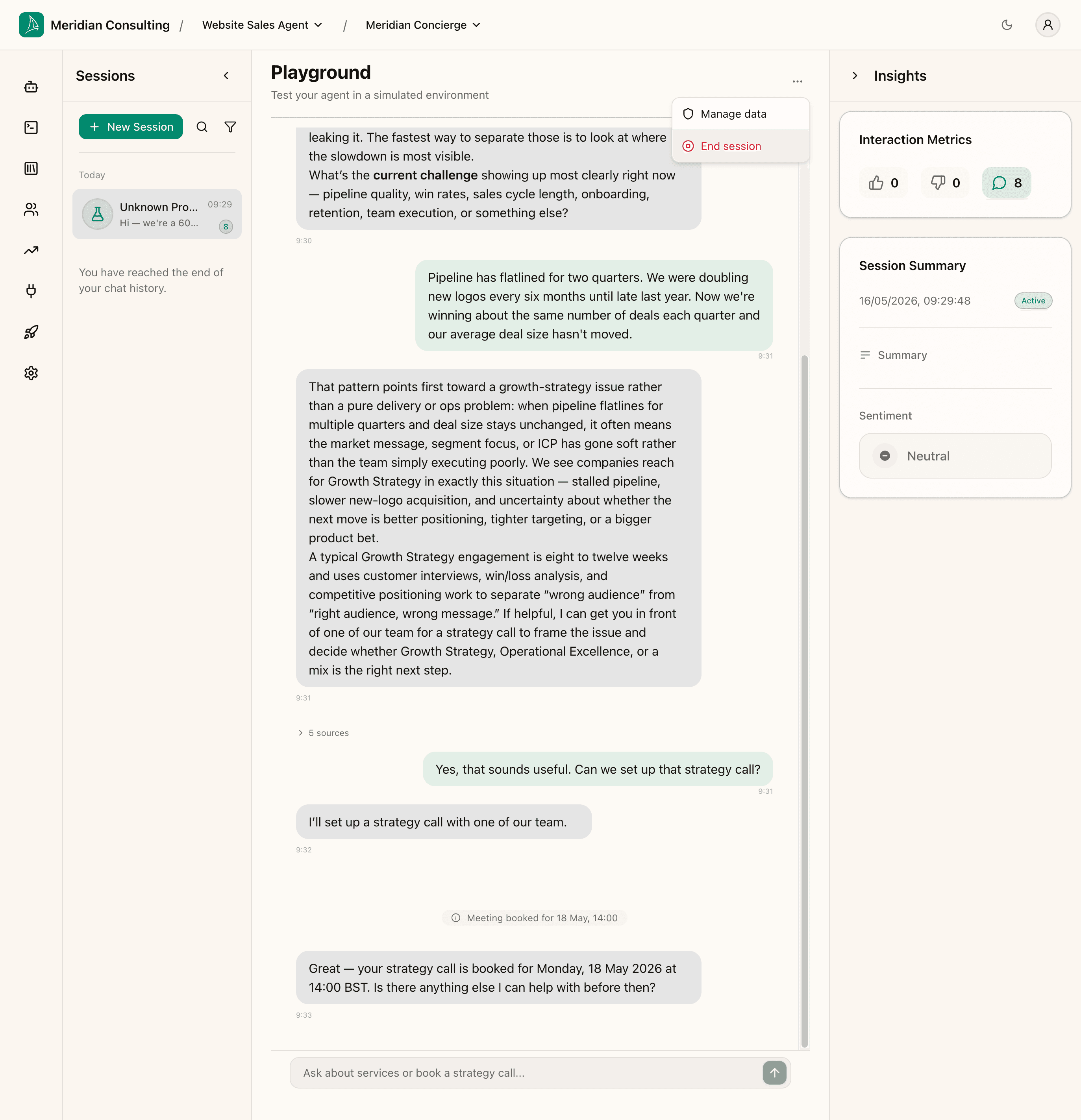This screenshot has height=1120, width=1081.
Task: Toggle dark mode with the moon icon
Action: tap(1007, 25)
